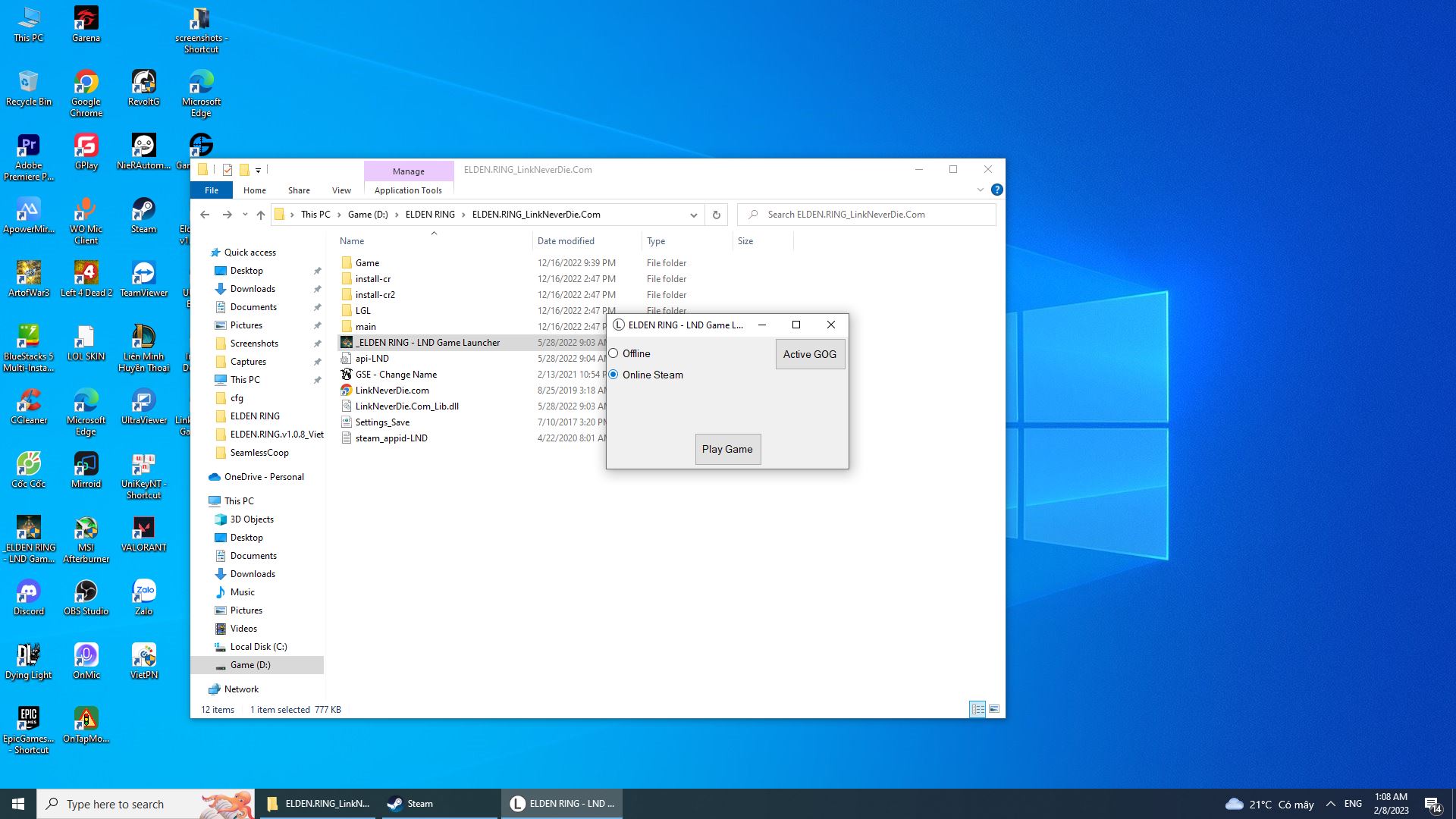The image size is (1456, 819).
Task: Click the Play Game button
Action: [727, 449]
